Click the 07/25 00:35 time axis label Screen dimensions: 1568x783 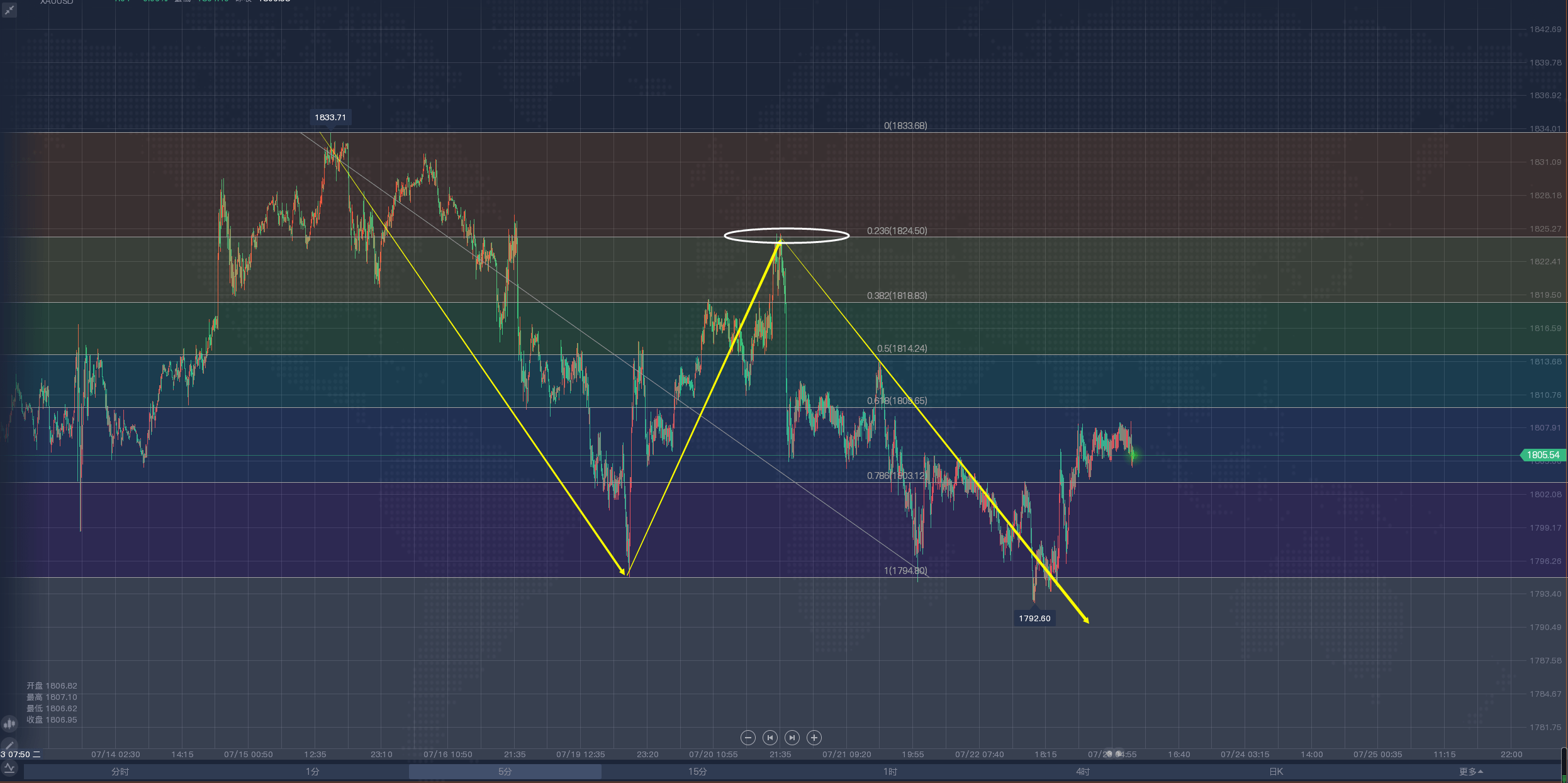pyautogui.click(x=1378, y=755)
